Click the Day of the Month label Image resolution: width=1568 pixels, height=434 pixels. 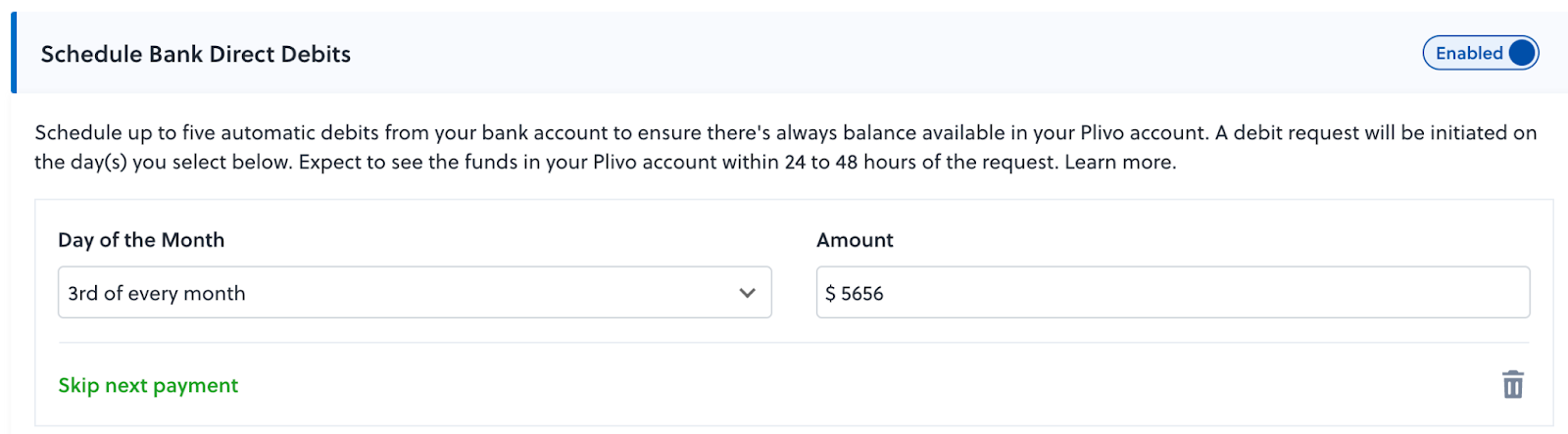(141, 240)
